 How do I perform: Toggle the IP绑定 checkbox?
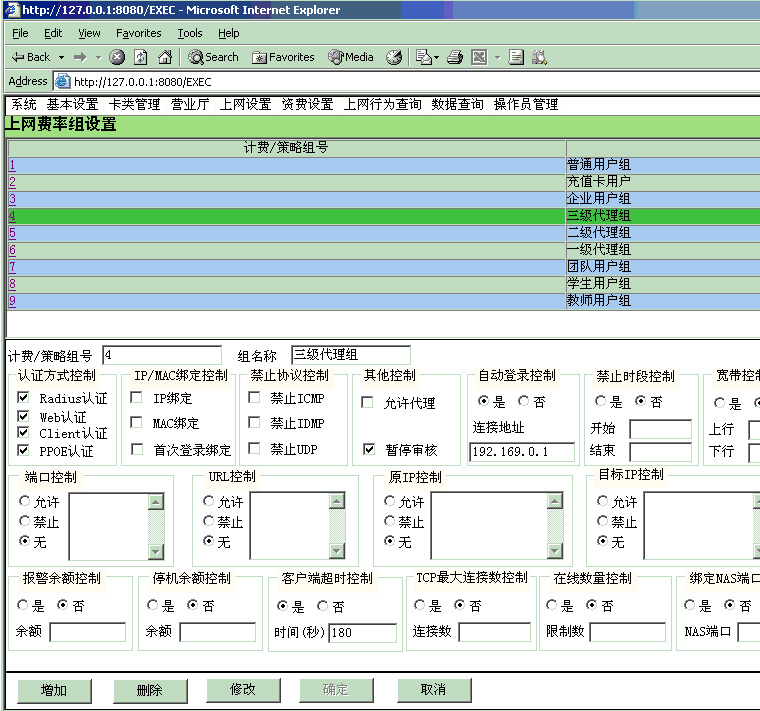(x=137, y=398)
